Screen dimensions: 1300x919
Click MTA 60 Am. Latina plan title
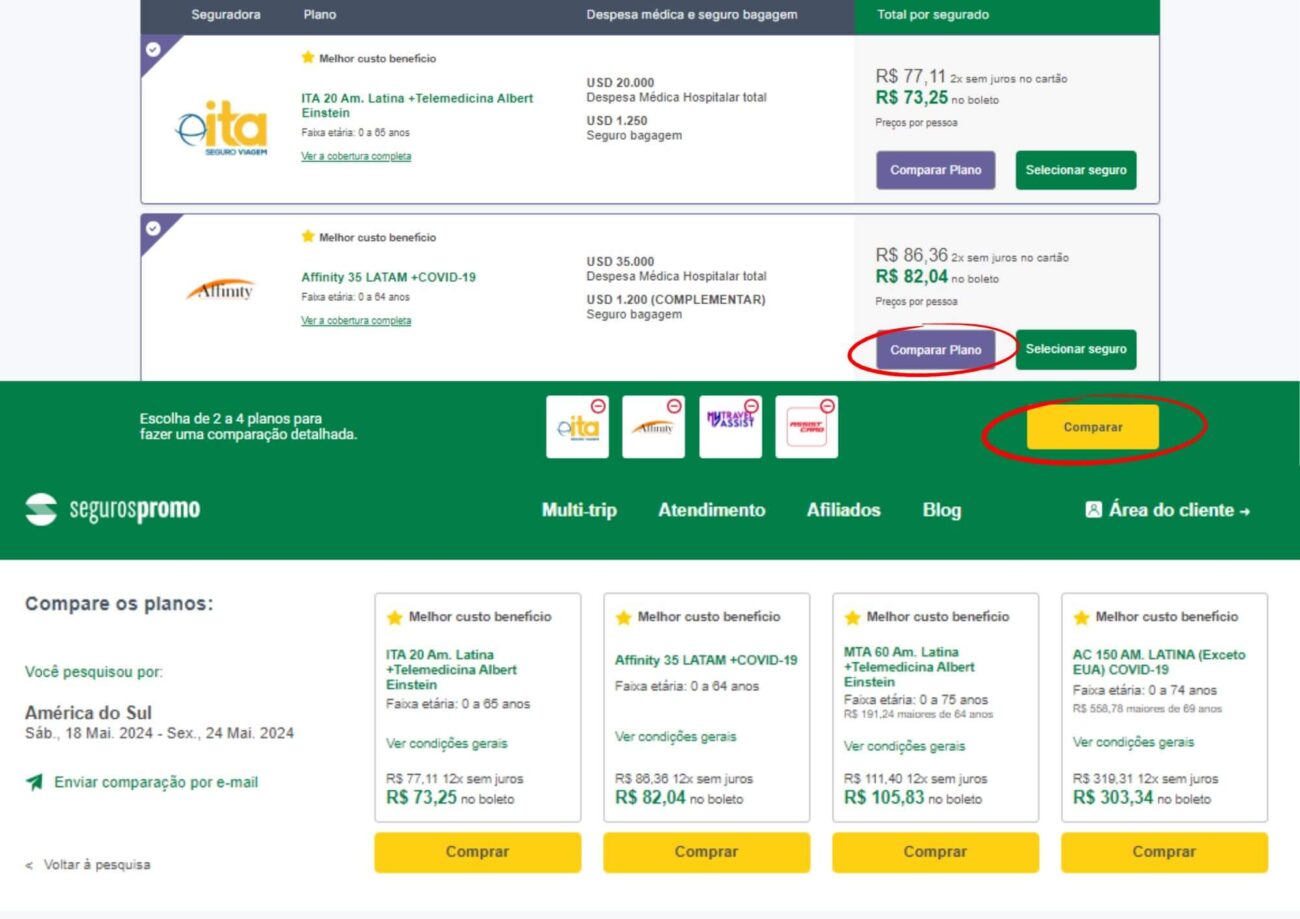(909, 667)
